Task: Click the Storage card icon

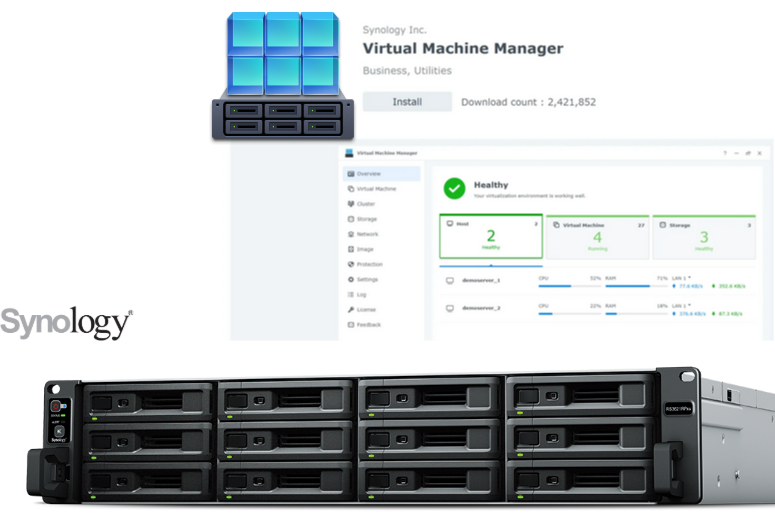Action: (x=663, y=225)
